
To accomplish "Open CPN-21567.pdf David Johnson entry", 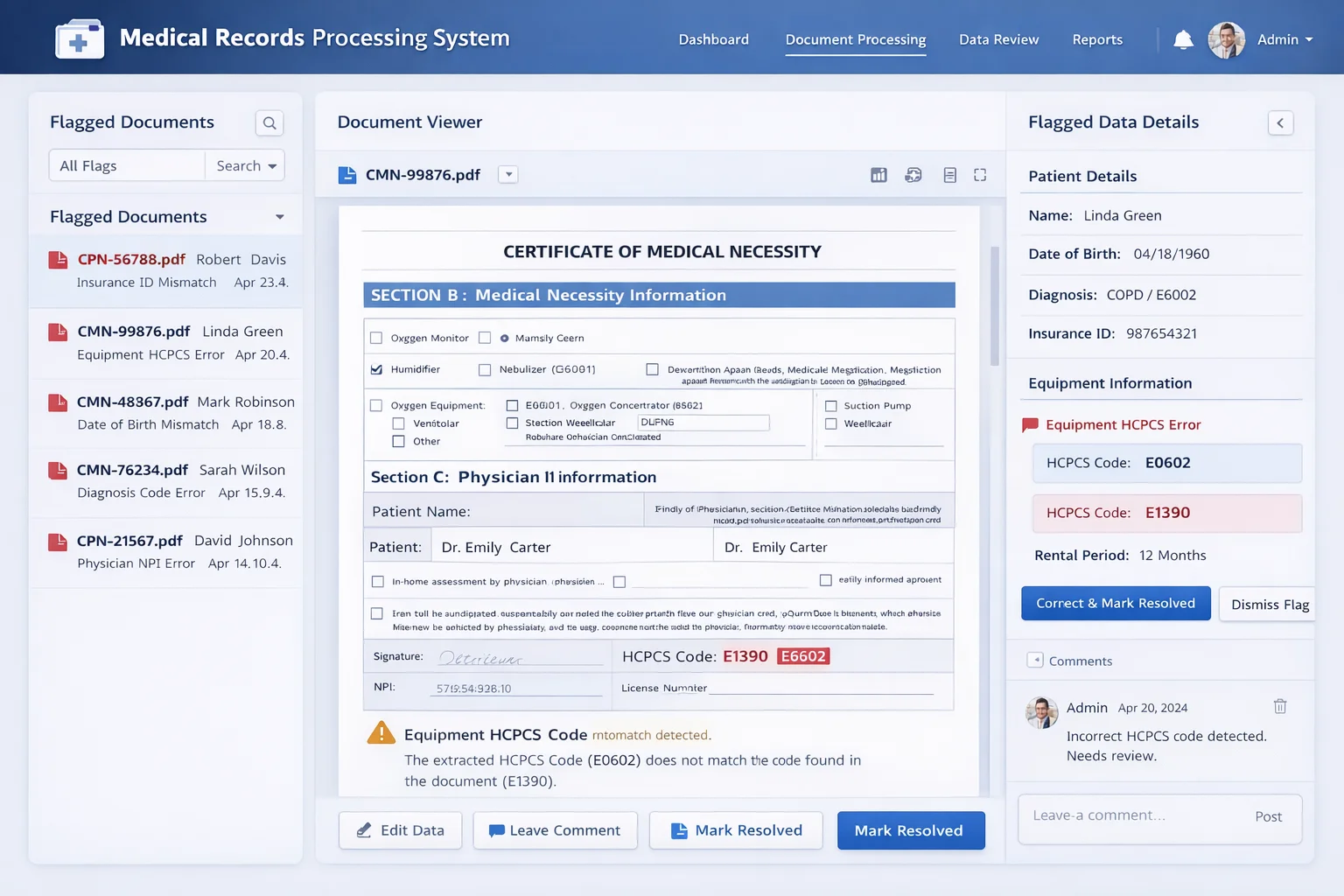I will [166, 552].
